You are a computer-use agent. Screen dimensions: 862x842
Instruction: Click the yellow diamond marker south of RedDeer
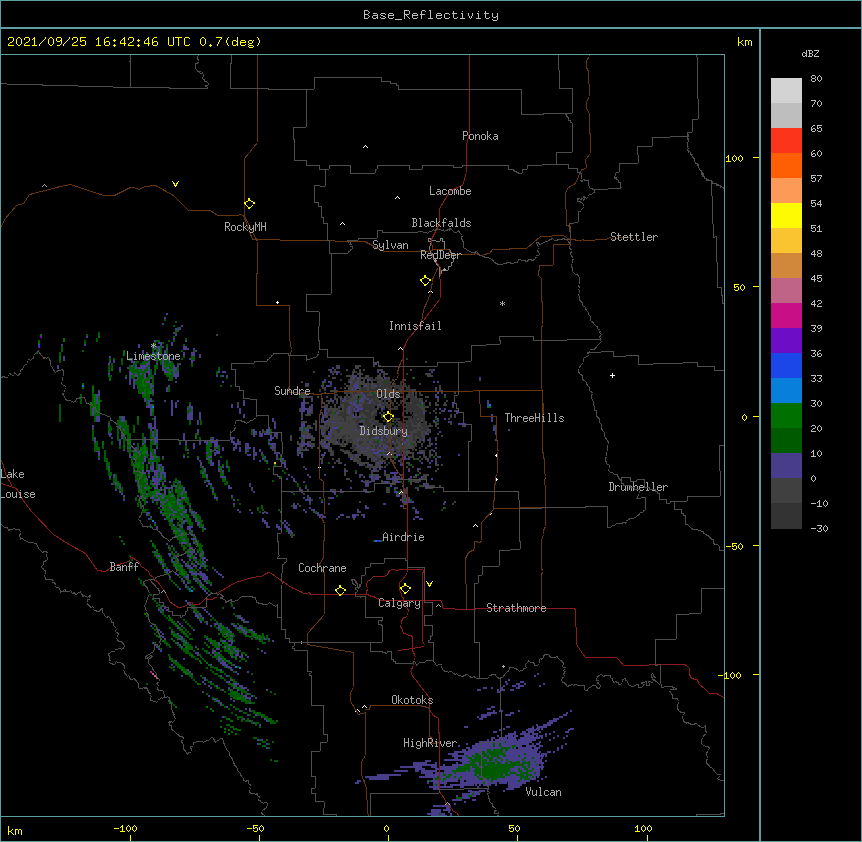(x=425, y=281)
